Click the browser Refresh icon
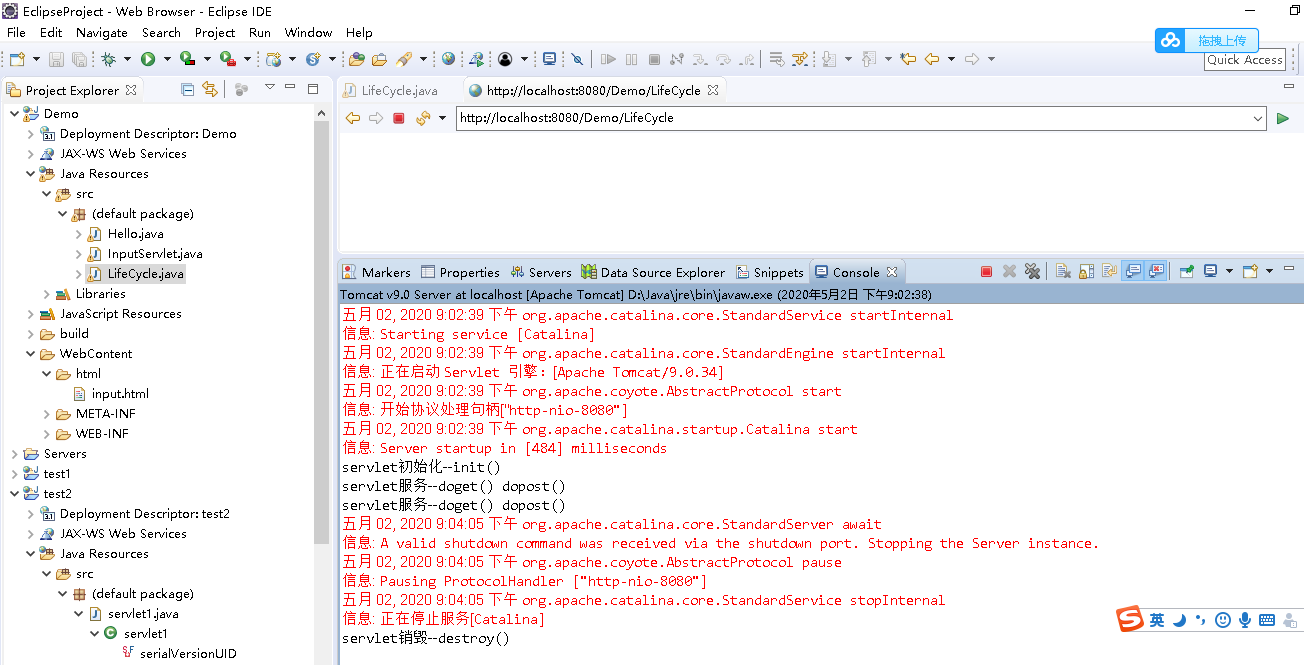This screenshot has width=1304, height=665. (x=423, y=118)
